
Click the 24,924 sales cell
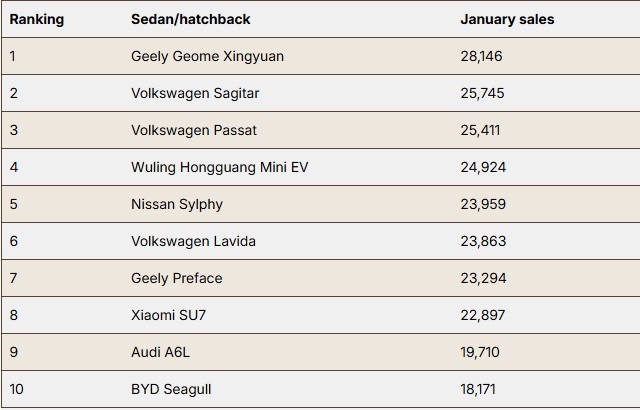pos(483,167)
